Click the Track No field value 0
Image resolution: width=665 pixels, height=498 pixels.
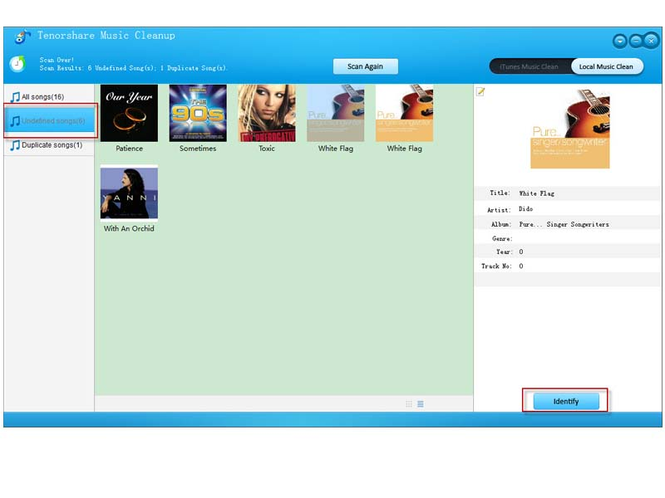coord(521,266)
